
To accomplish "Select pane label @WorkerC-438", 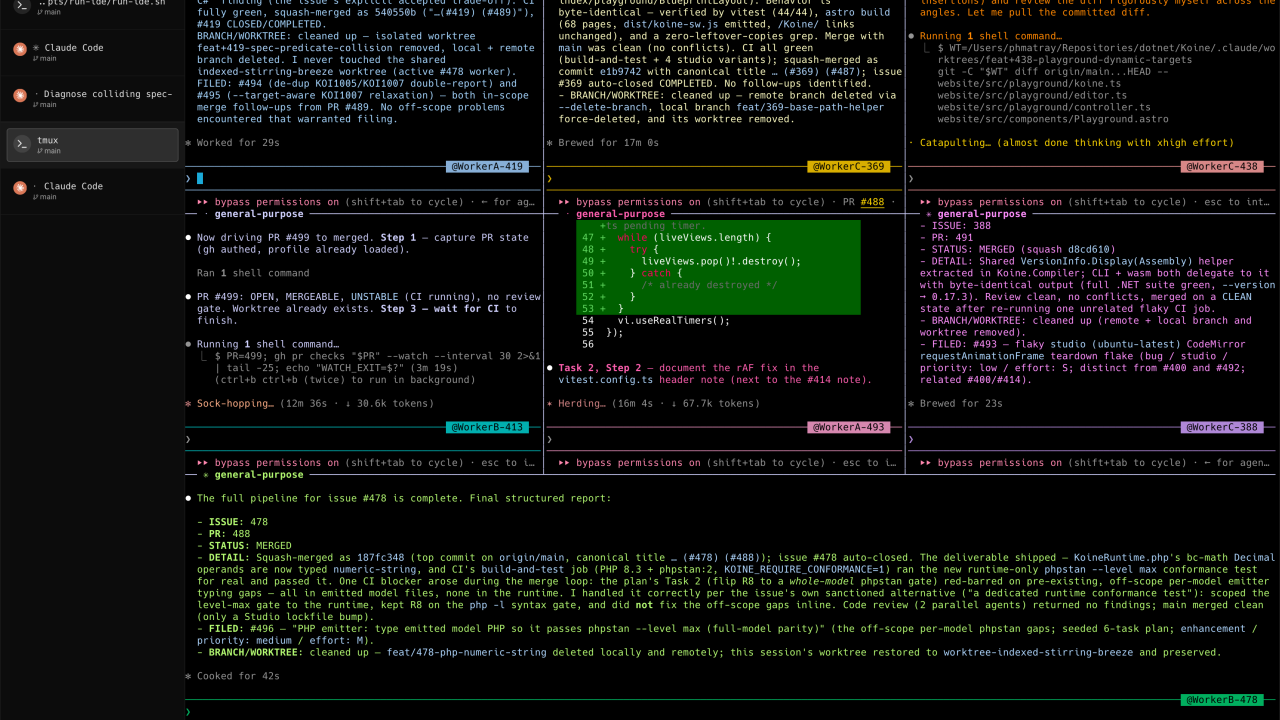I will click(x=1222, y=166).
